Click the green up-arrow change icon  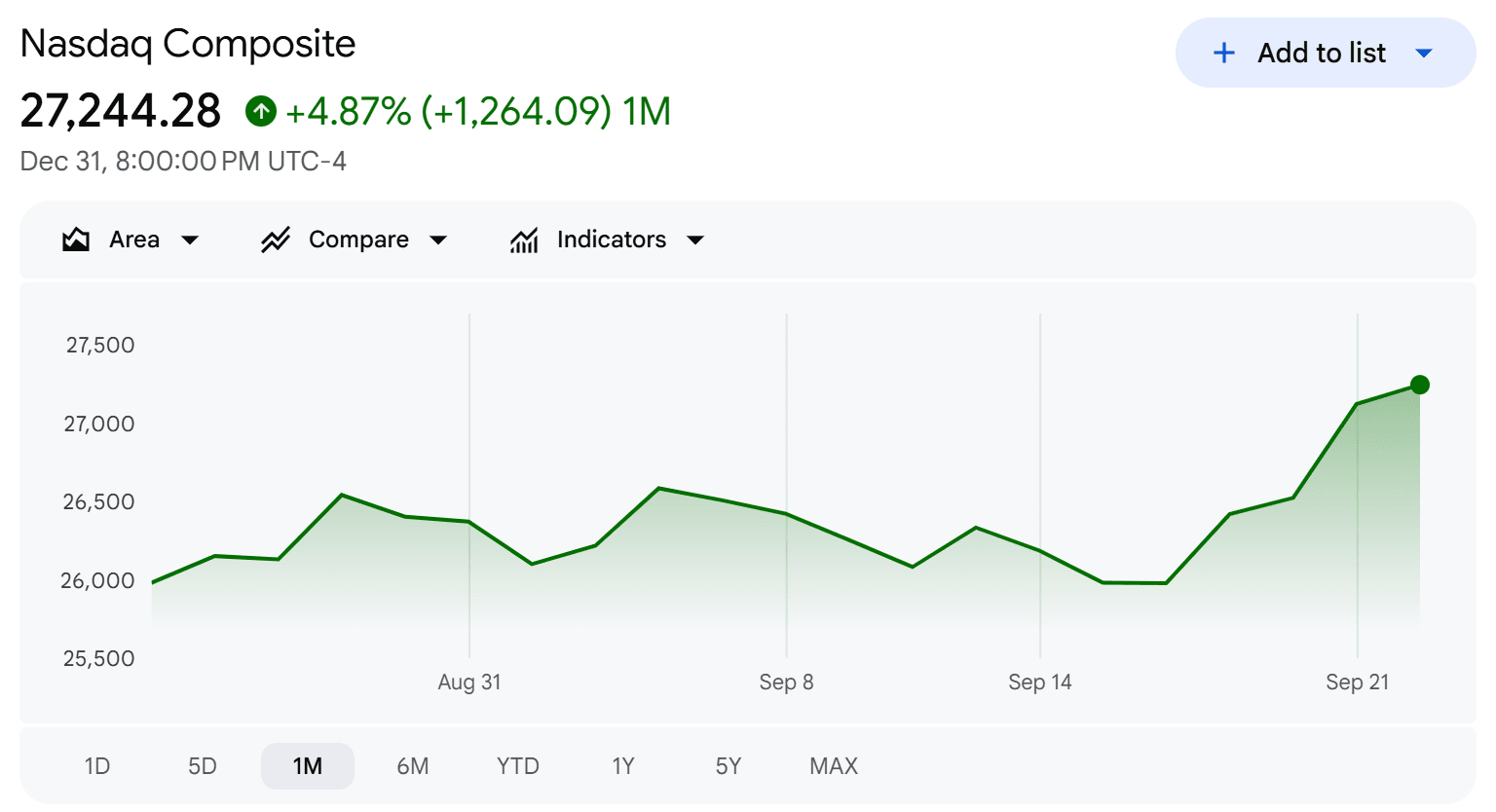point(260,111)
